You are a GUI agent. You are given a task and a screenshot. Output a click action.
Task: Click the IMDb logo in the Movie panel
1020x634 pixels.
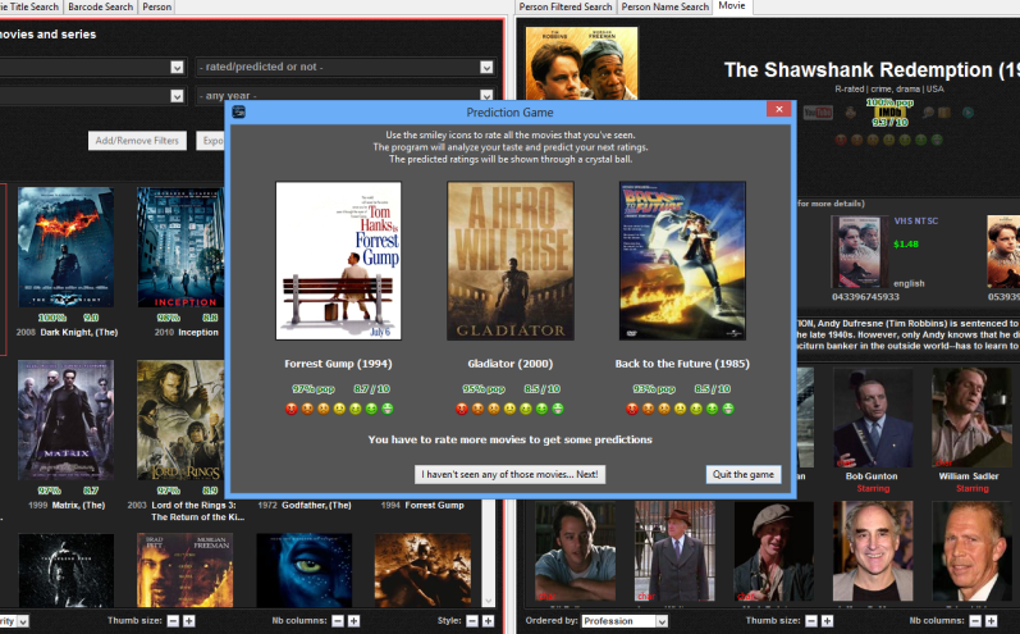point(889,112)
